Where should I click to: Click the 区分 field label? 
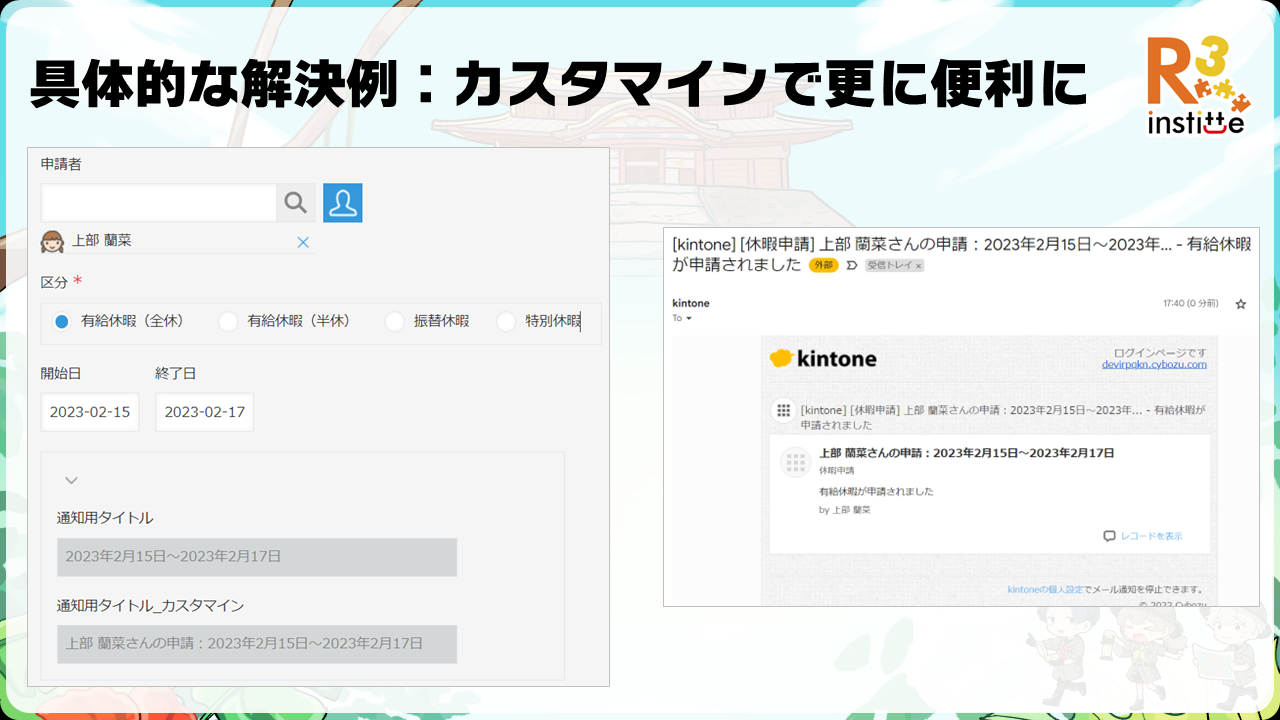pyautogui.click(x=54, y=282)
